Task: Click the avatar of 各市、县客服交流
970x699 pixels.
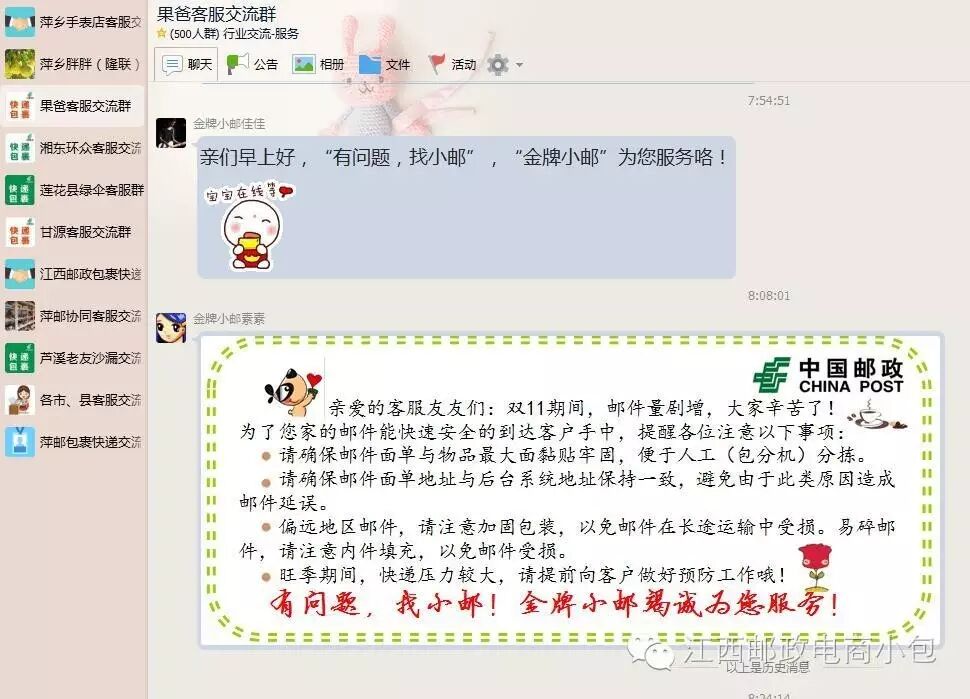Action: [20, 400]
